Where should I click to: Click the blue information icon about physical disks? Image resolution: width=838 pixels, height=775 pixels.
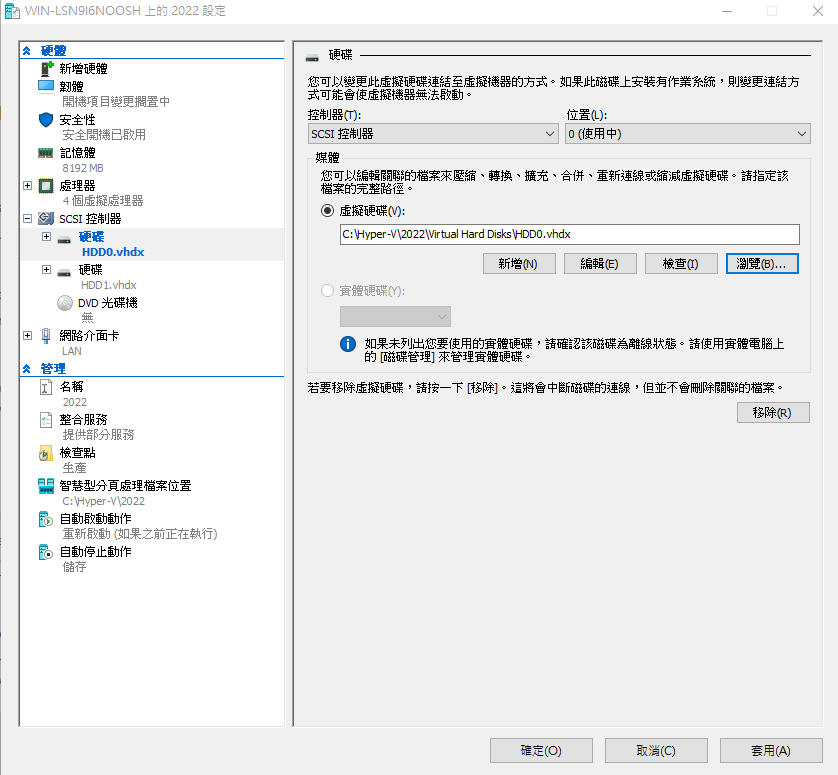coord(348,344)
